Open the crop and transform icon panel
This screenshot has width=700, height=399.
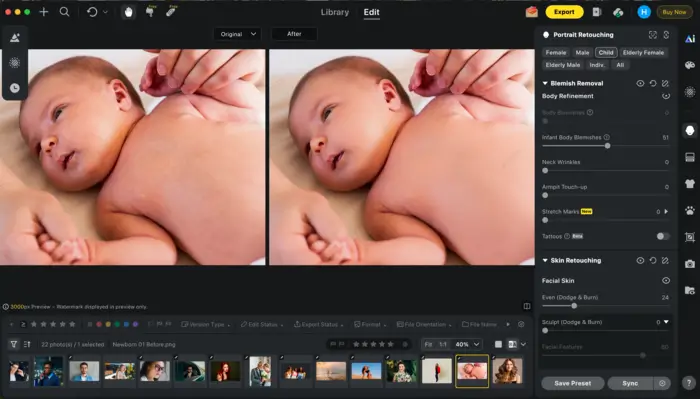690,237
